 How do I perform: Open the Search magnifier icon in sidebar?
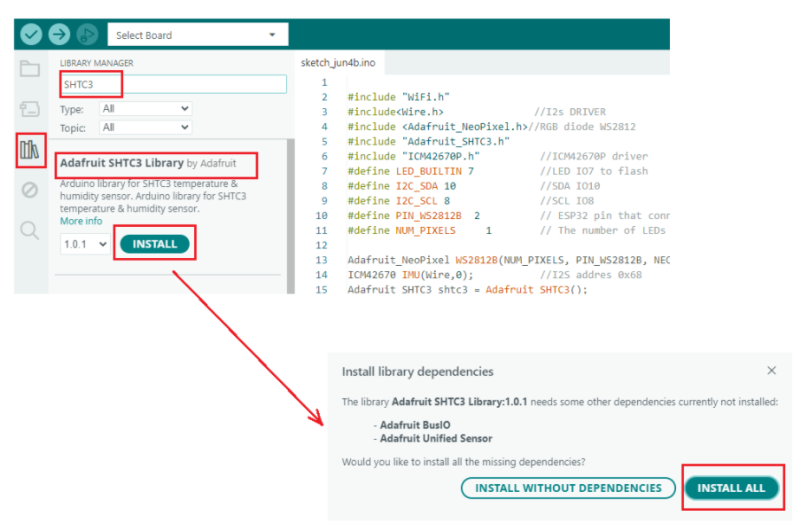(x=30, y=231)
